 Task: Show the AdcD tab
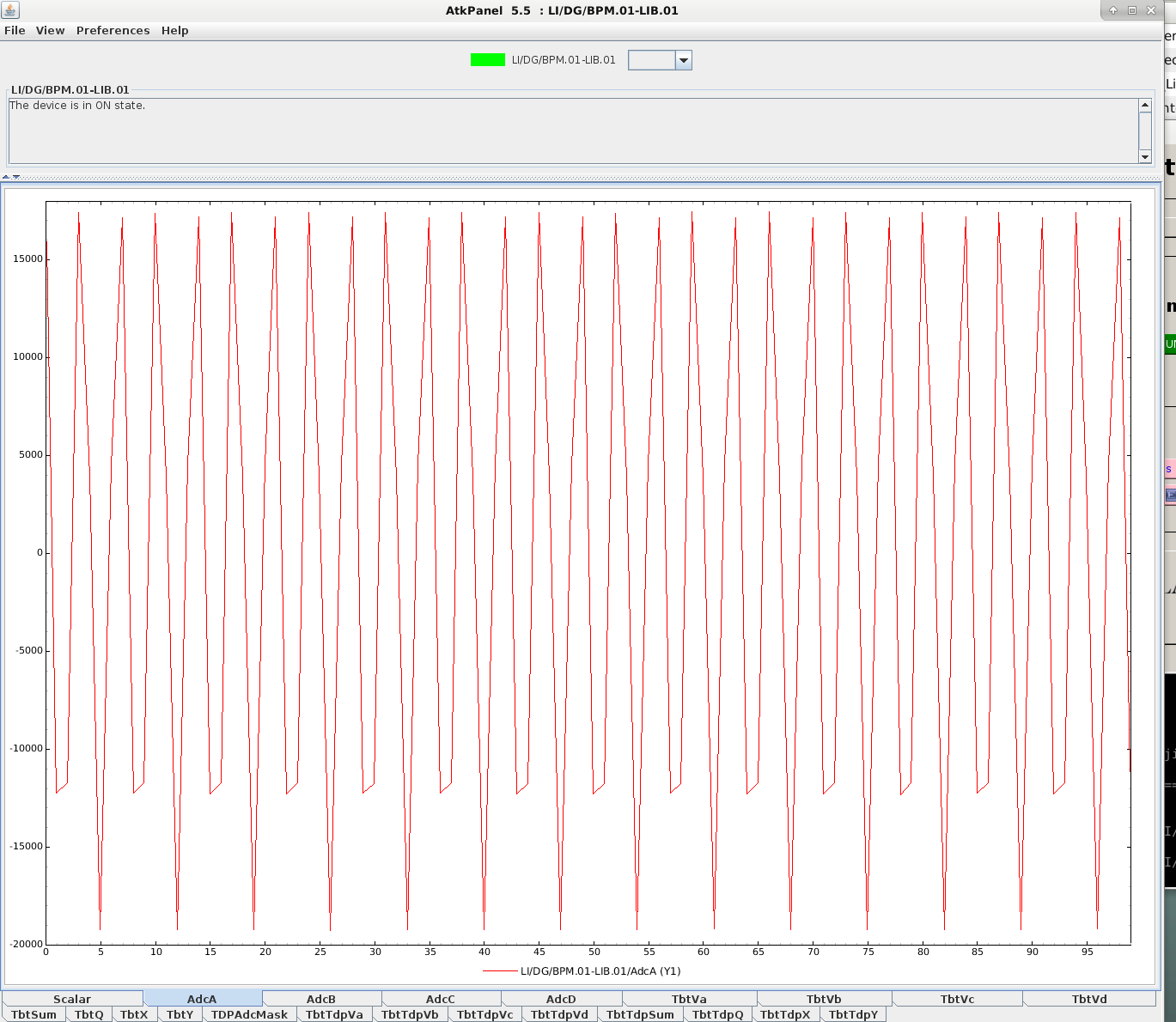[561, 999]
